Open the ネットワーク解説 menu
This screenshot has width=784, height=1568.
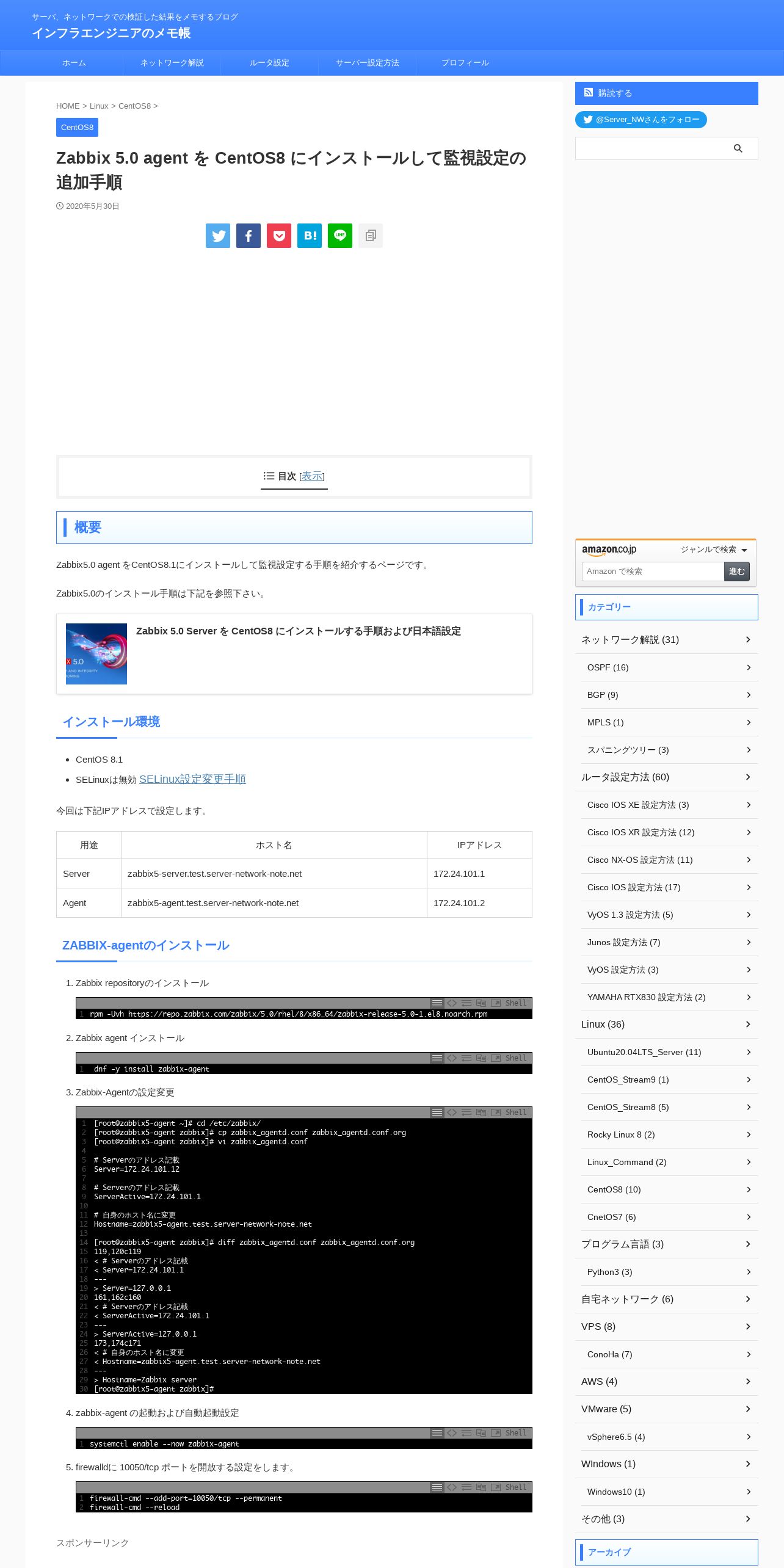[x=172, y=63]
